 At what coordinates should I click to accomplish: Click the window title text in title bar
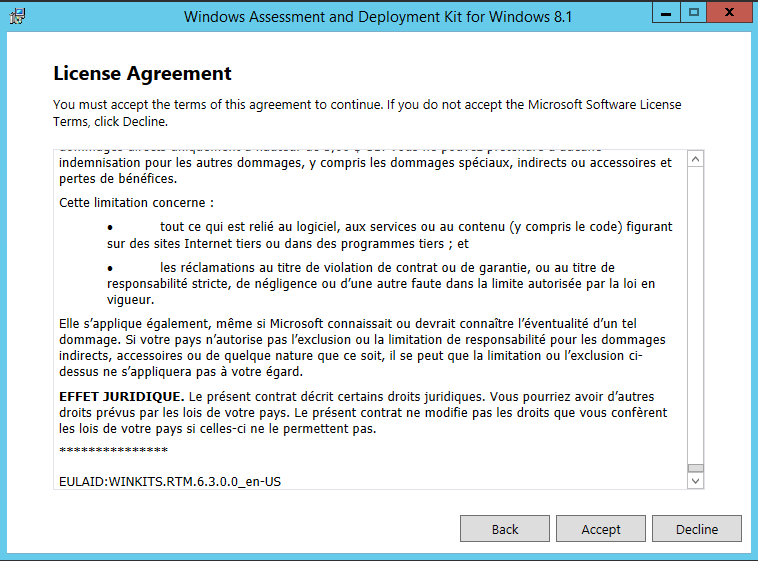coord(378,17)
